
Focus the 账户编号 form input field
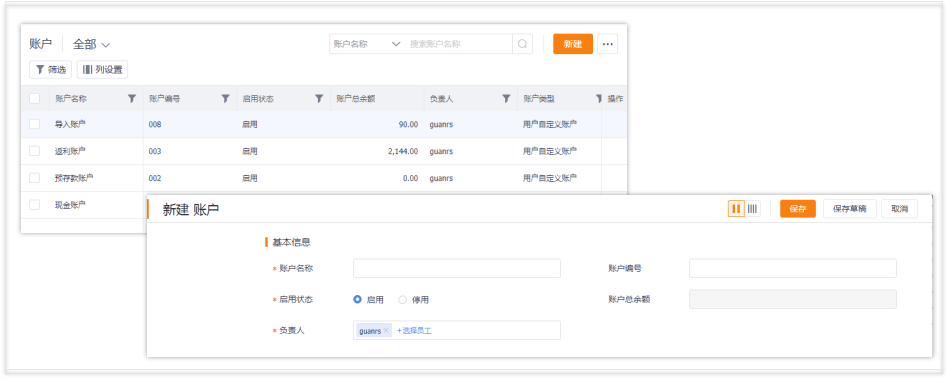pos(793,268)
